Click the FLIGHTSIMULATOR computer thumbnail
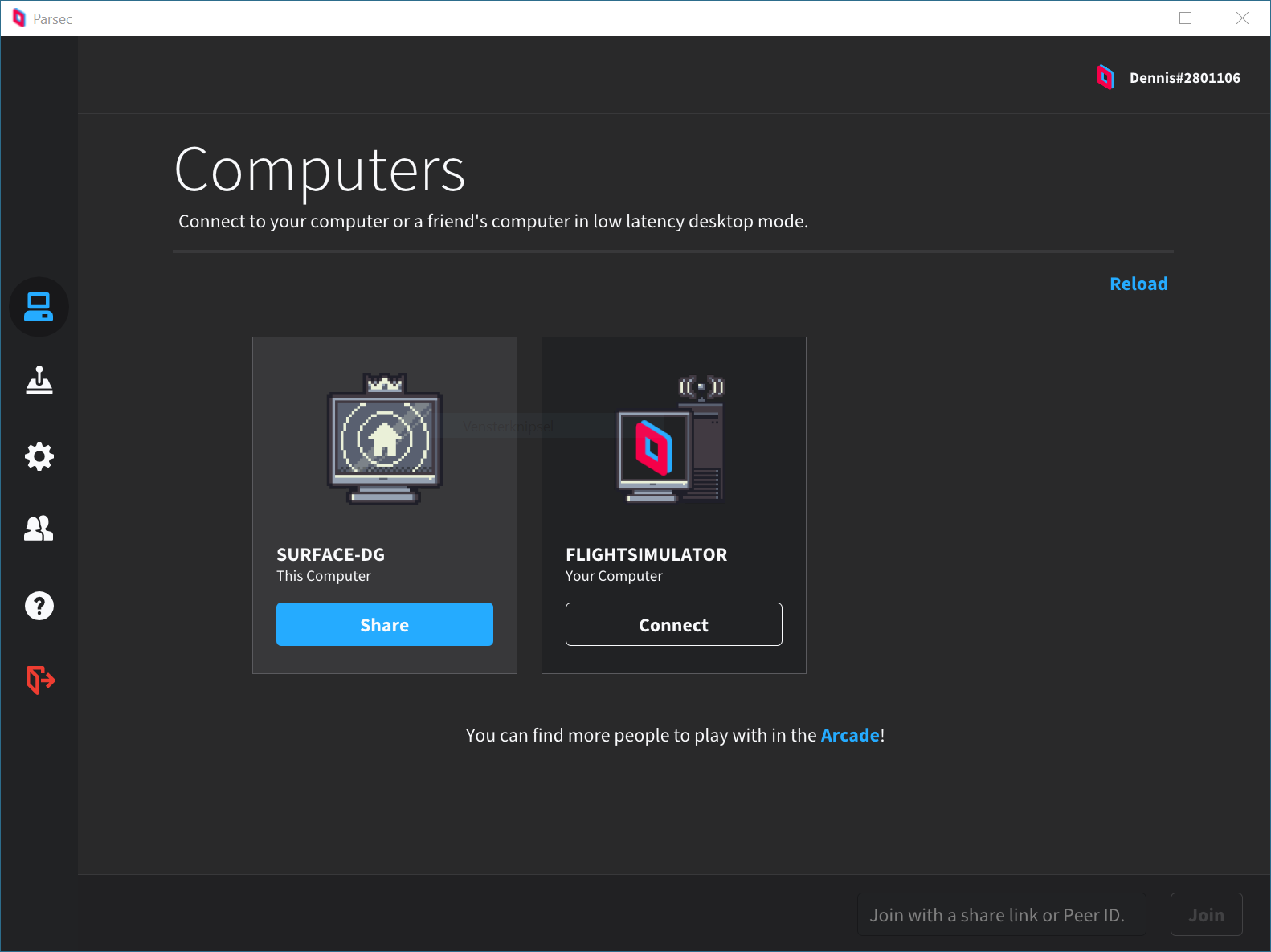Image resolution: width=1271 pixels, height=952 pixels. tap(671, 439)
